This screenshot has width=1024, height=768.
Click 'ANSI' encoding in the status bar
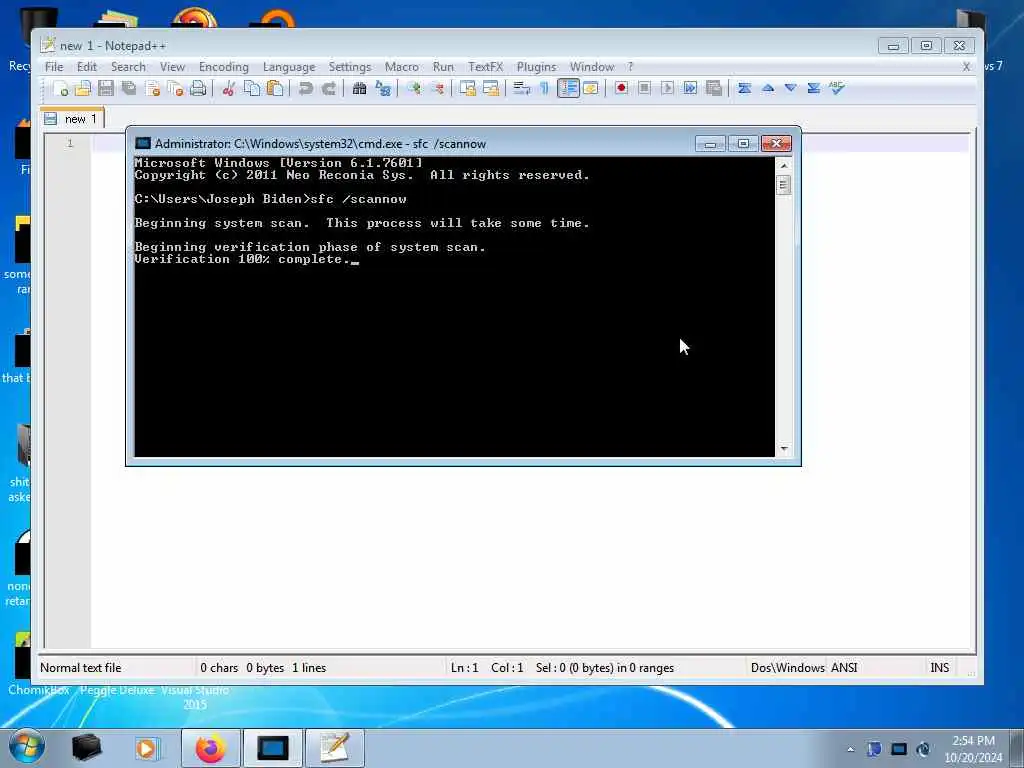[844, 667]
